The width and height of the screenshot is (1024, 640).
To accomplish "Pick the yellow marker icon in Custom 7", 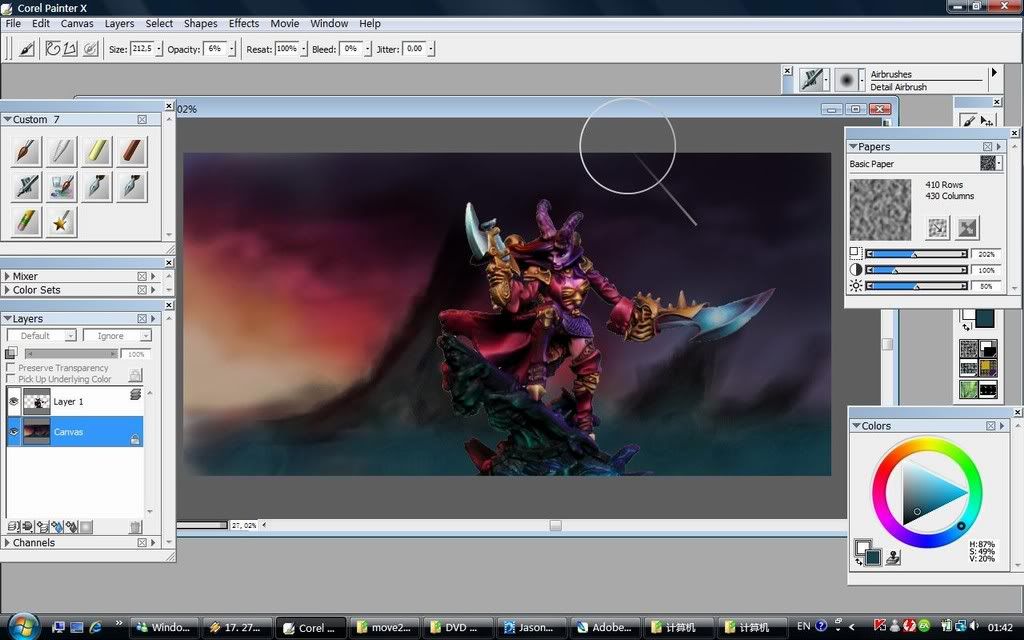I will (x=97, y=152).
